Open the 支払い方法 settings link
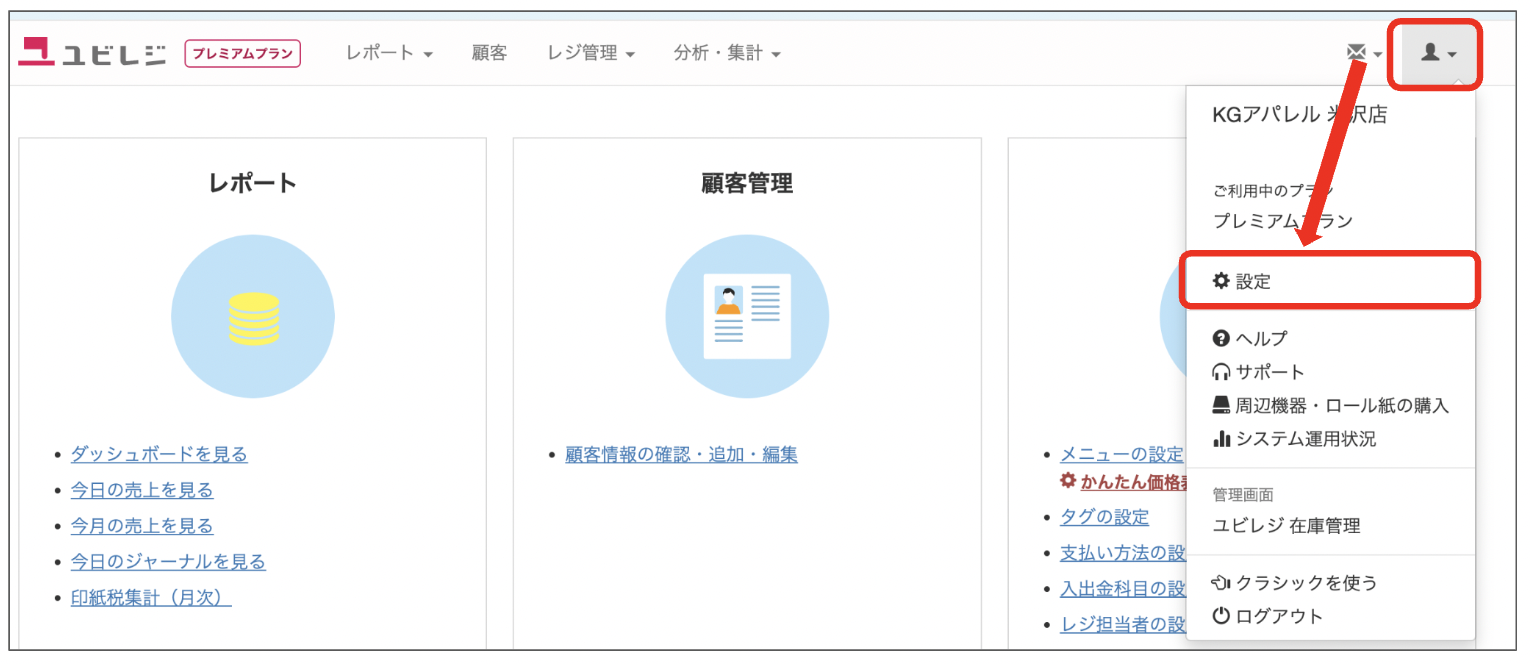 click(x=1123, y=553)
